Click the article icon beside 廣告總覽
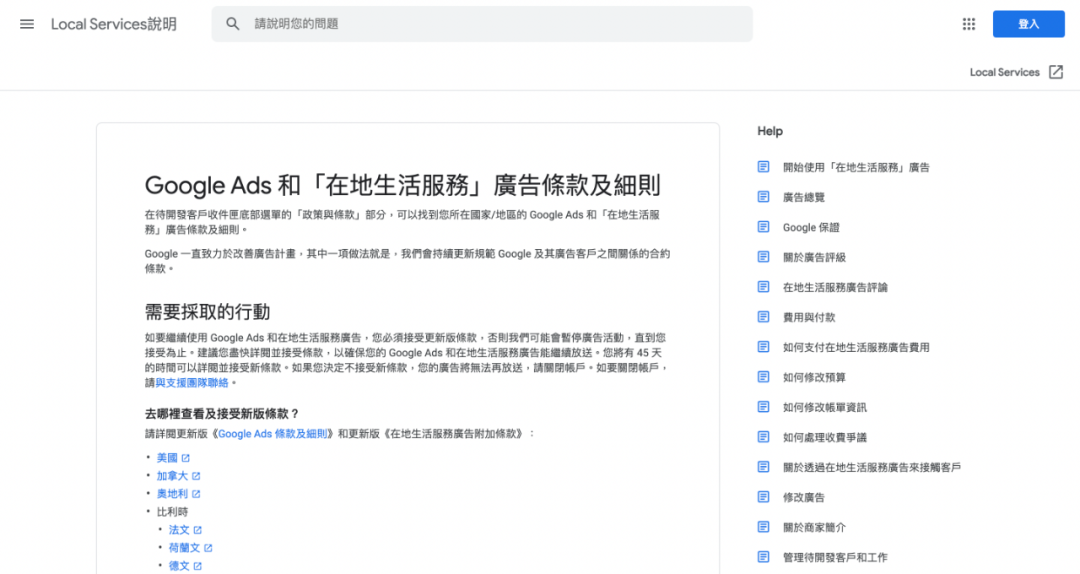 [764, 197]
